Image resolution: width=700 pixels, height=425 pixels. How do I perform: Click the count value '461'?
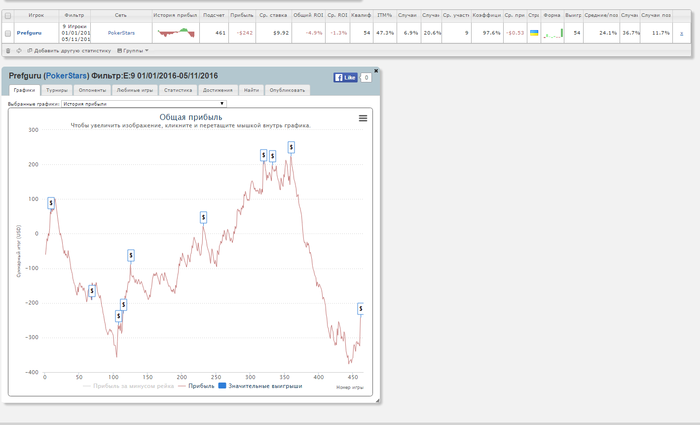pyautogui.click(x=220, y=33)
